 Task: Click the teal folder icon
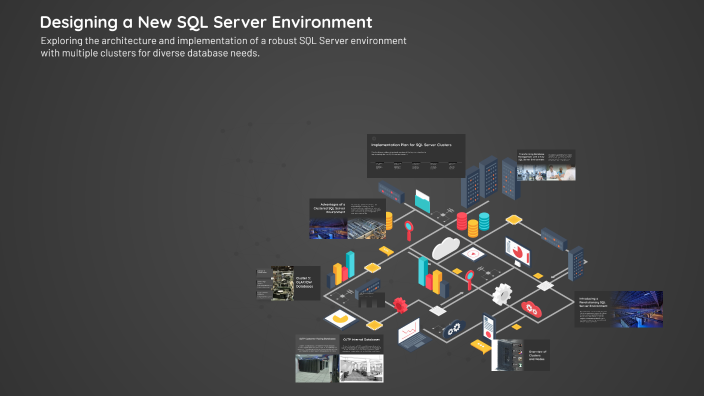pos(422,200)
